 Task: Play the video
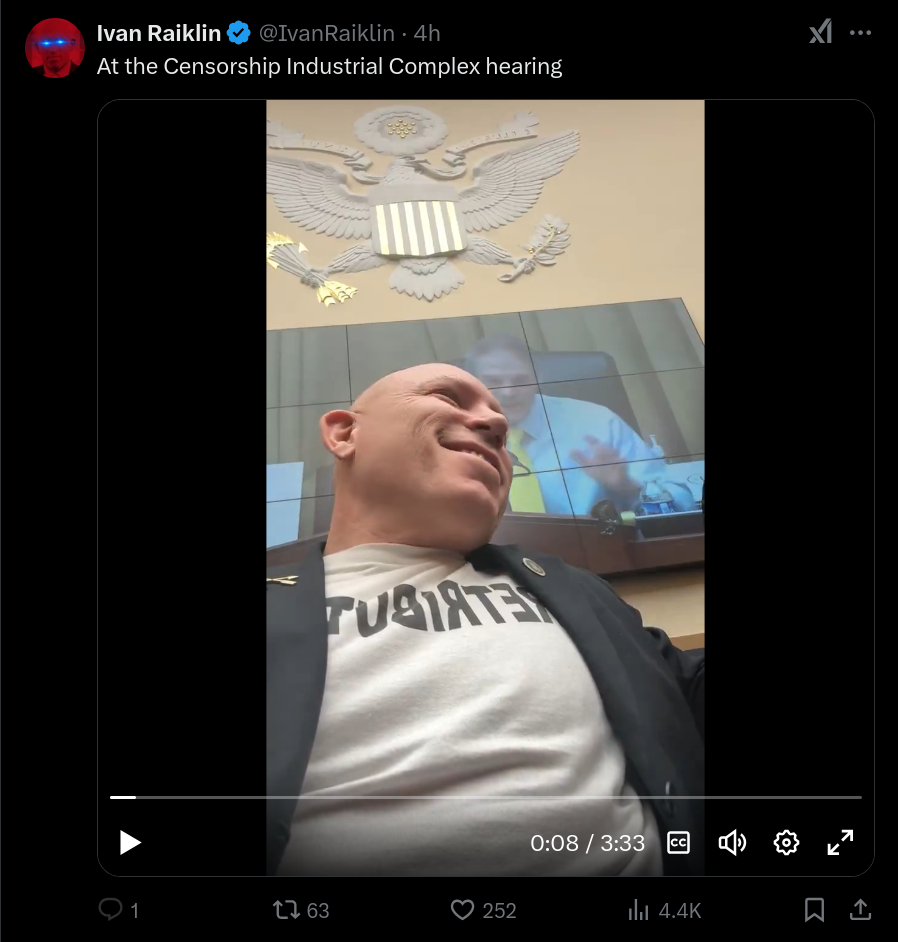coord(130,842)
